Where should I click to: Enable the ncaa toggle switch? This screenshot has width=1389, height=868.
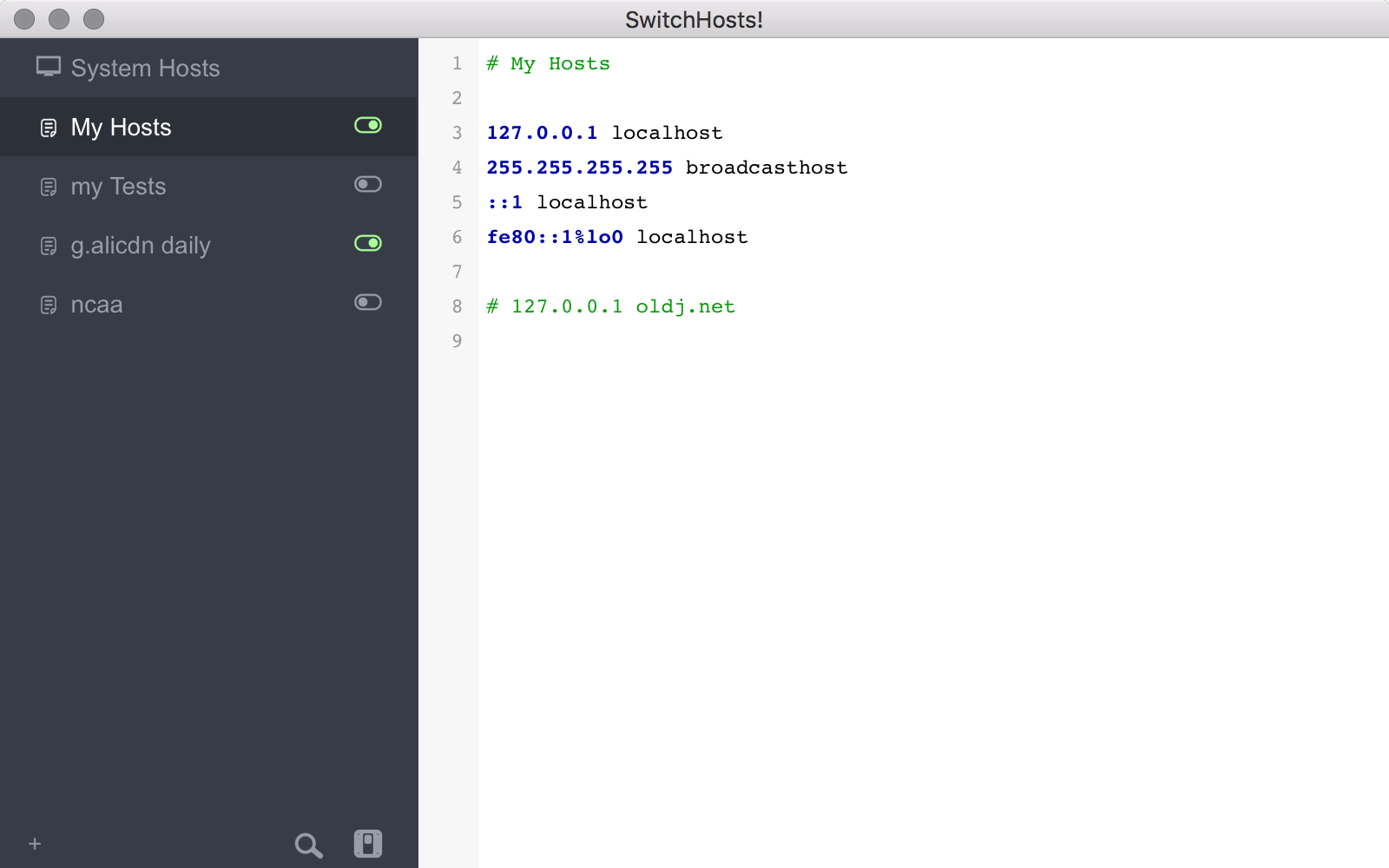click(368, 303)
